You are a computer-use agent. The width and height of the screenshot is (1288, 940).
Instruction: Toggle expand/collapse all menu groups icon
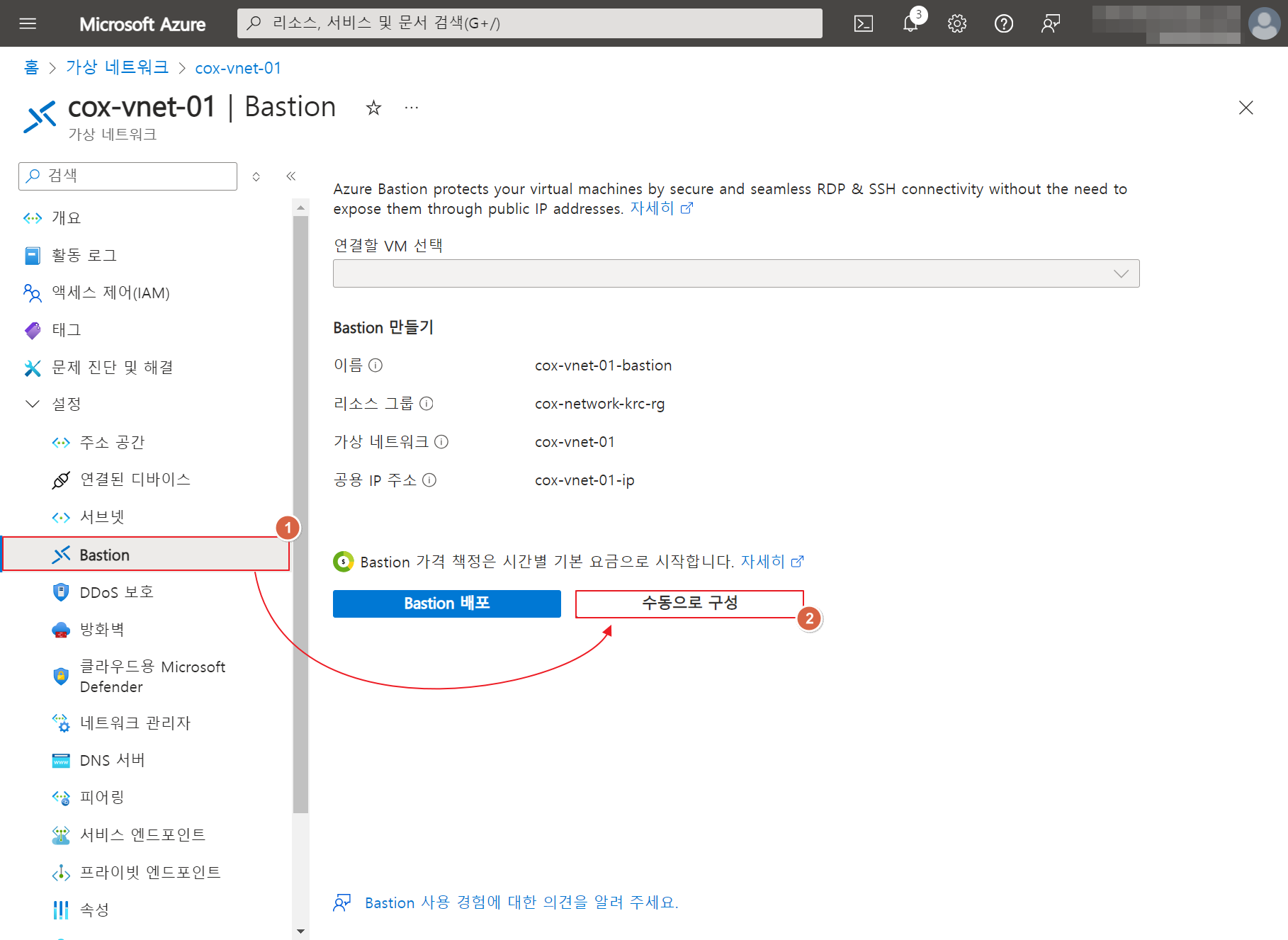256,176
